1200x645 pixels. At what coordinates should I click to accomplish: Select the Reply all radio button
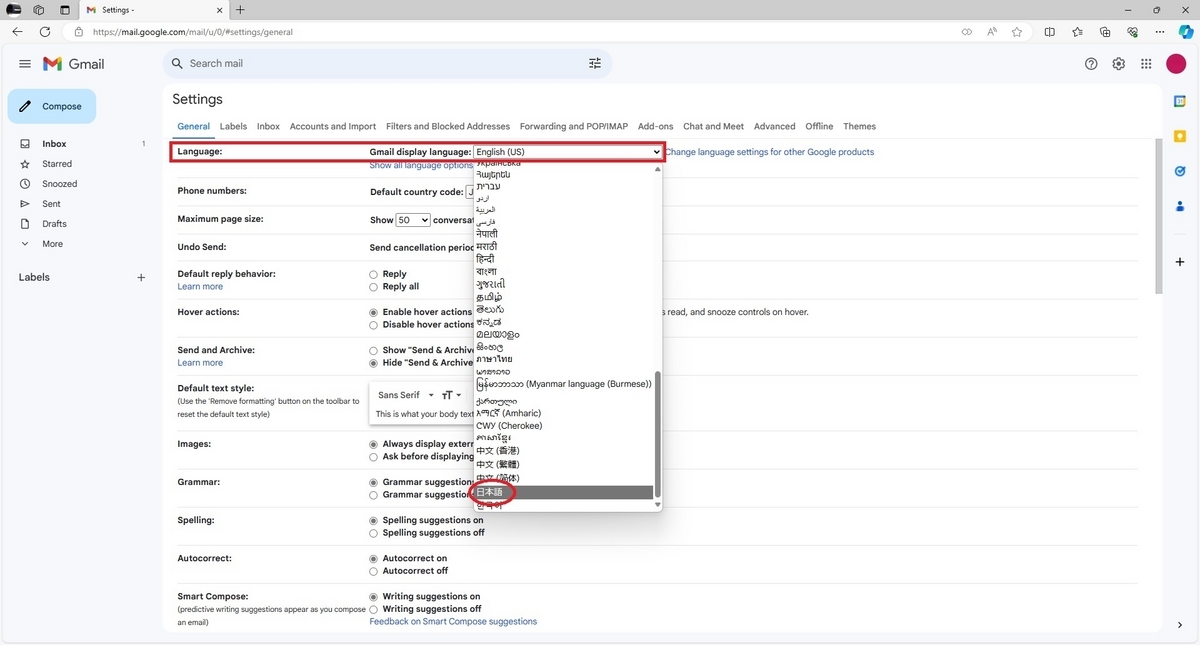[x=374, y=287]
